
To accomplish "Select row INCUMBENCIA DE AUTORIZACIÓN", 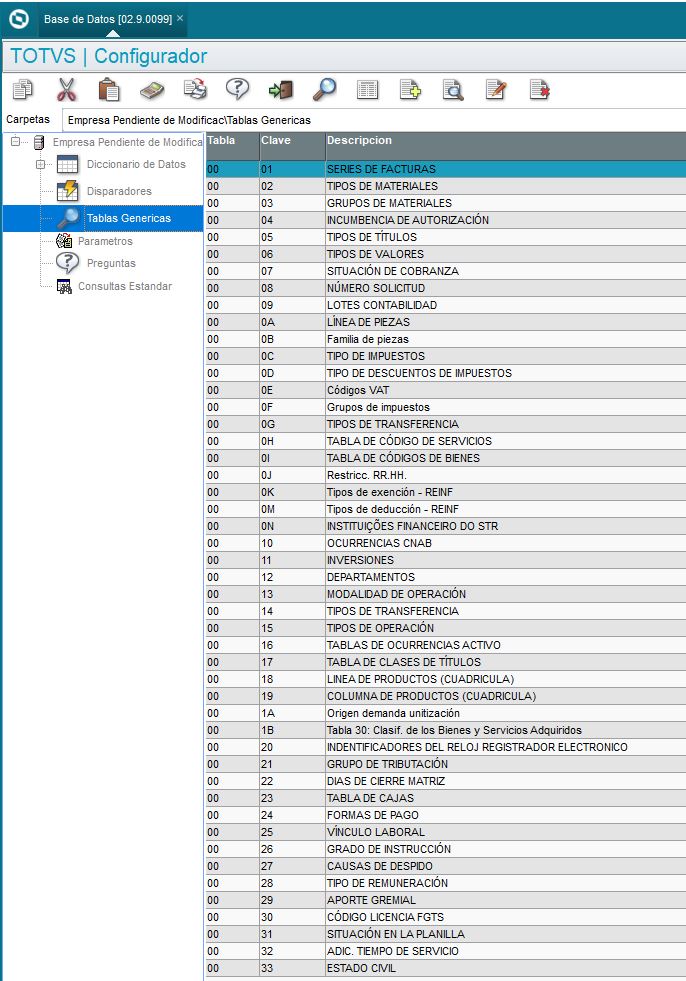I will tap(446, 220).
